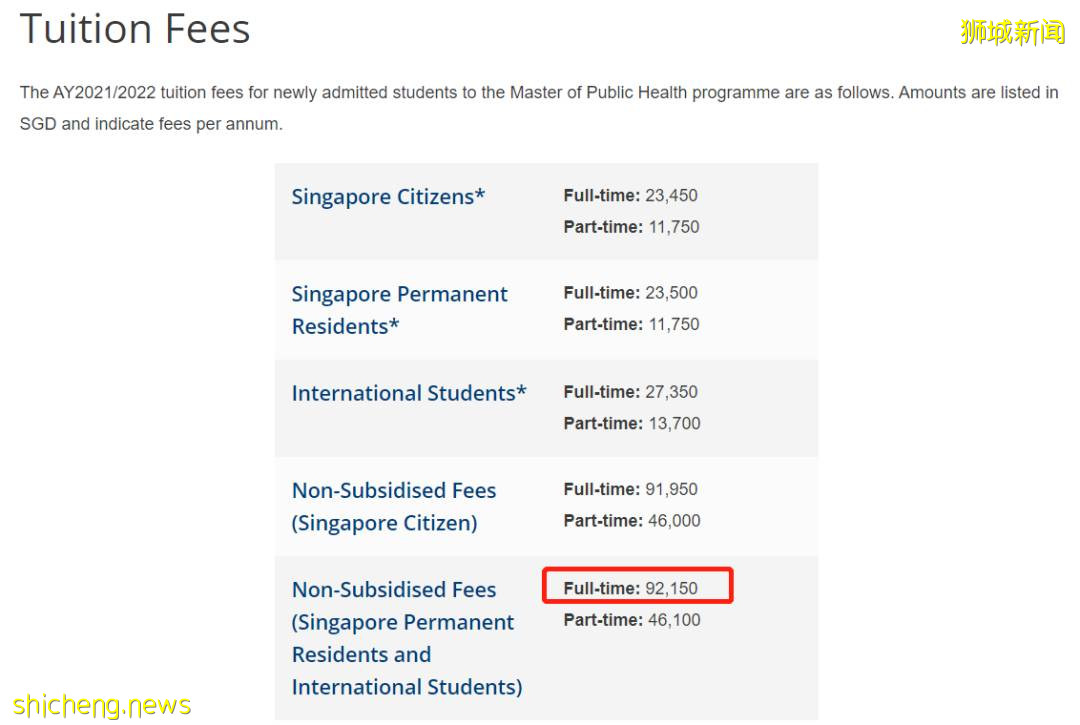Viewport: 1080px width, 725px height.
Task: Click the Full-time 23,450 fee text
Action: coord(630,196)
